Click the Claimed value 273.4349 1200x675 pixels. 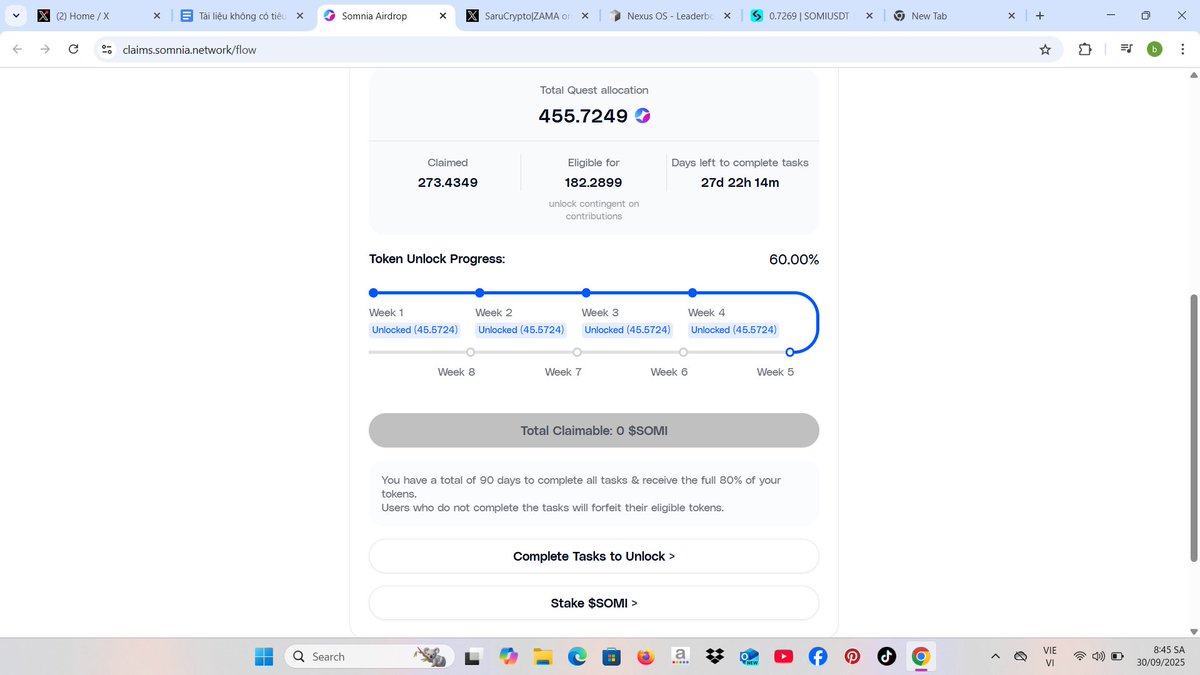tap(447, 182)
